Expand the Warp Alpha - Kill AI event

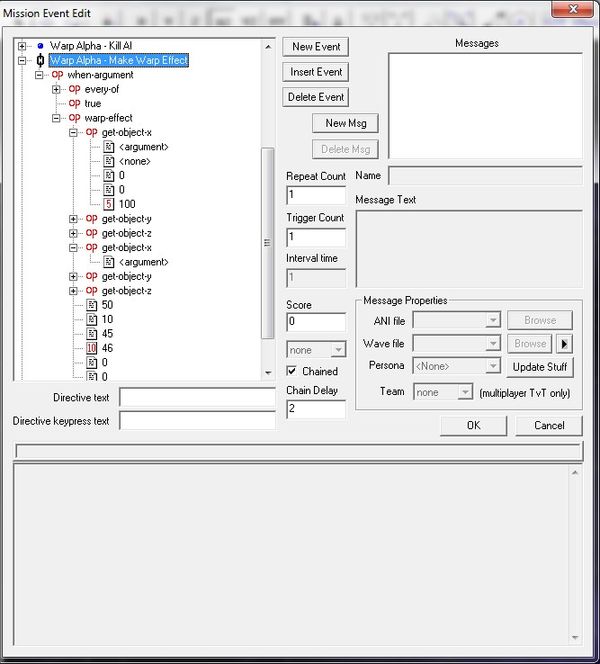click(22, 46)
